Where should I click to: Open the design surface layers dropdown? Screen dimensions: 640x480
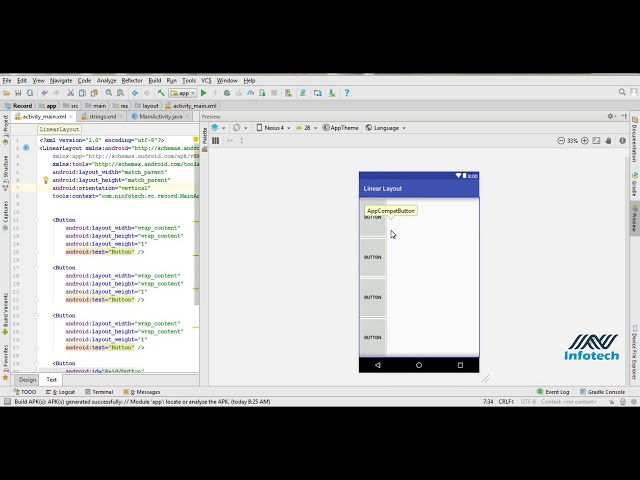click(218, 128)
